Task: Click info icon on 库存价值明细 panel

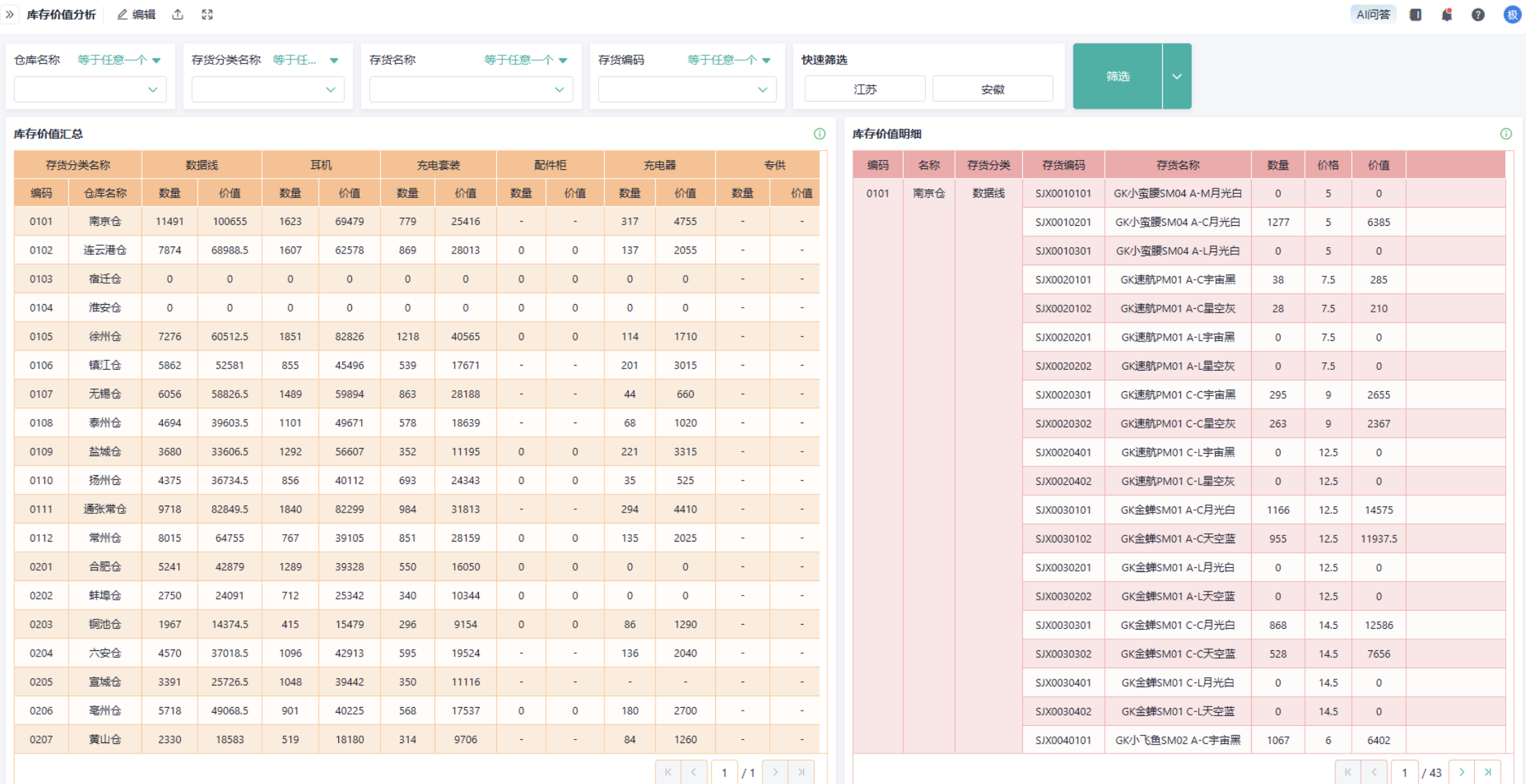Action: point(1506,134)
